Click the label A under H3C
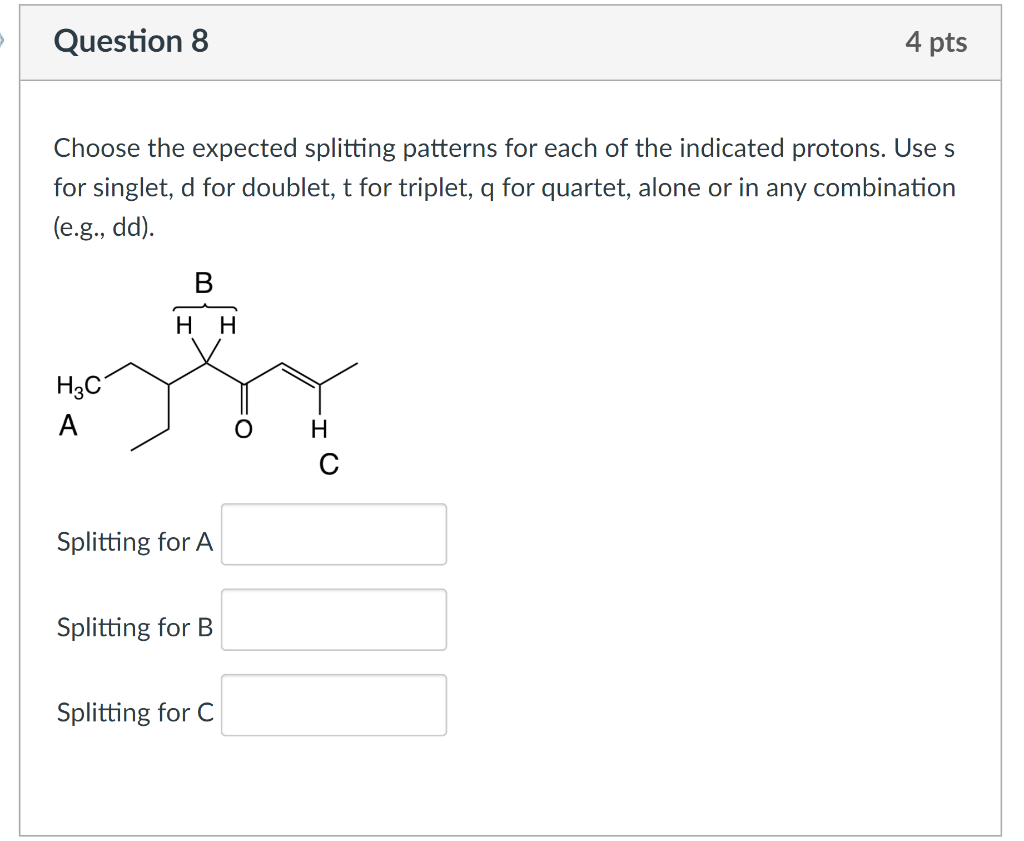 (x=68, y=425)
